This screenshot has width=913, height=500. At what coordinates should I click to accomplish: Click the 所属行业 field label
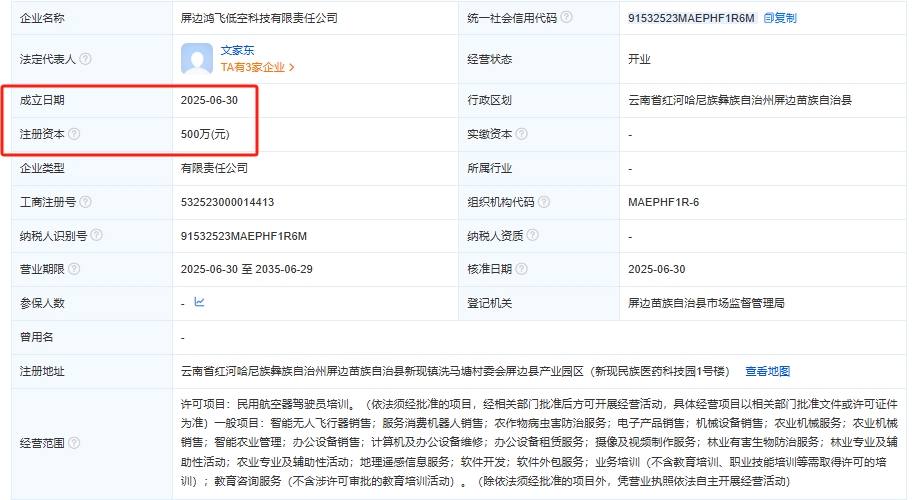coord(489,168)
